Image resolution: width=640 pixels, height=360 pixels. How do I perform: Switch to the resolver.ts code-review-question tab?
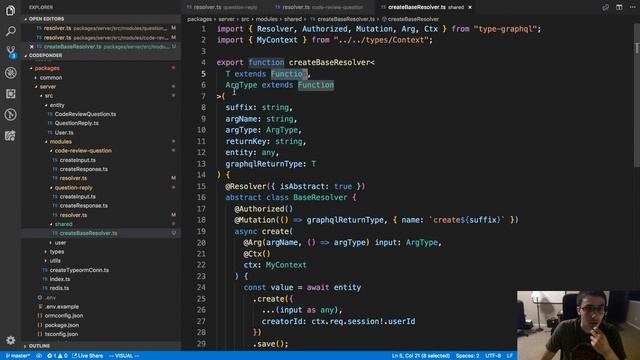pos(319,7)
